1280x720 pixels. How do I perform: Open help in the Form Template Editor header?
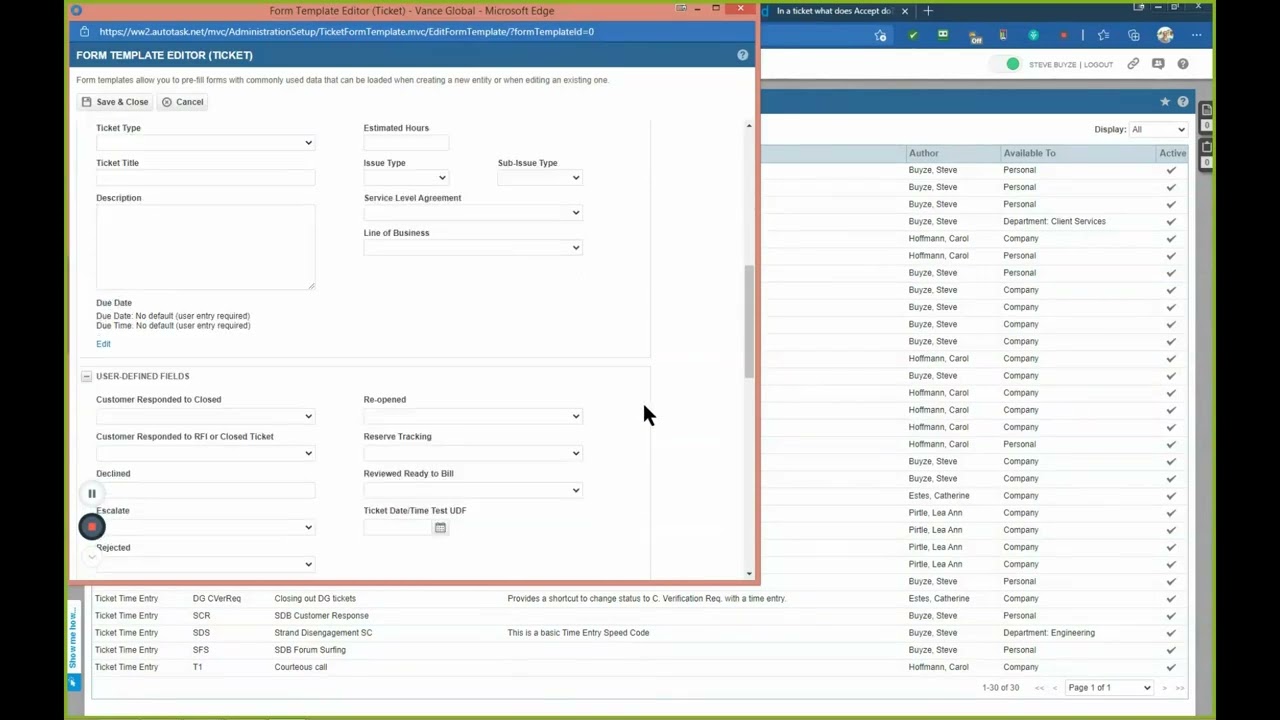click(x=742, y=55)
